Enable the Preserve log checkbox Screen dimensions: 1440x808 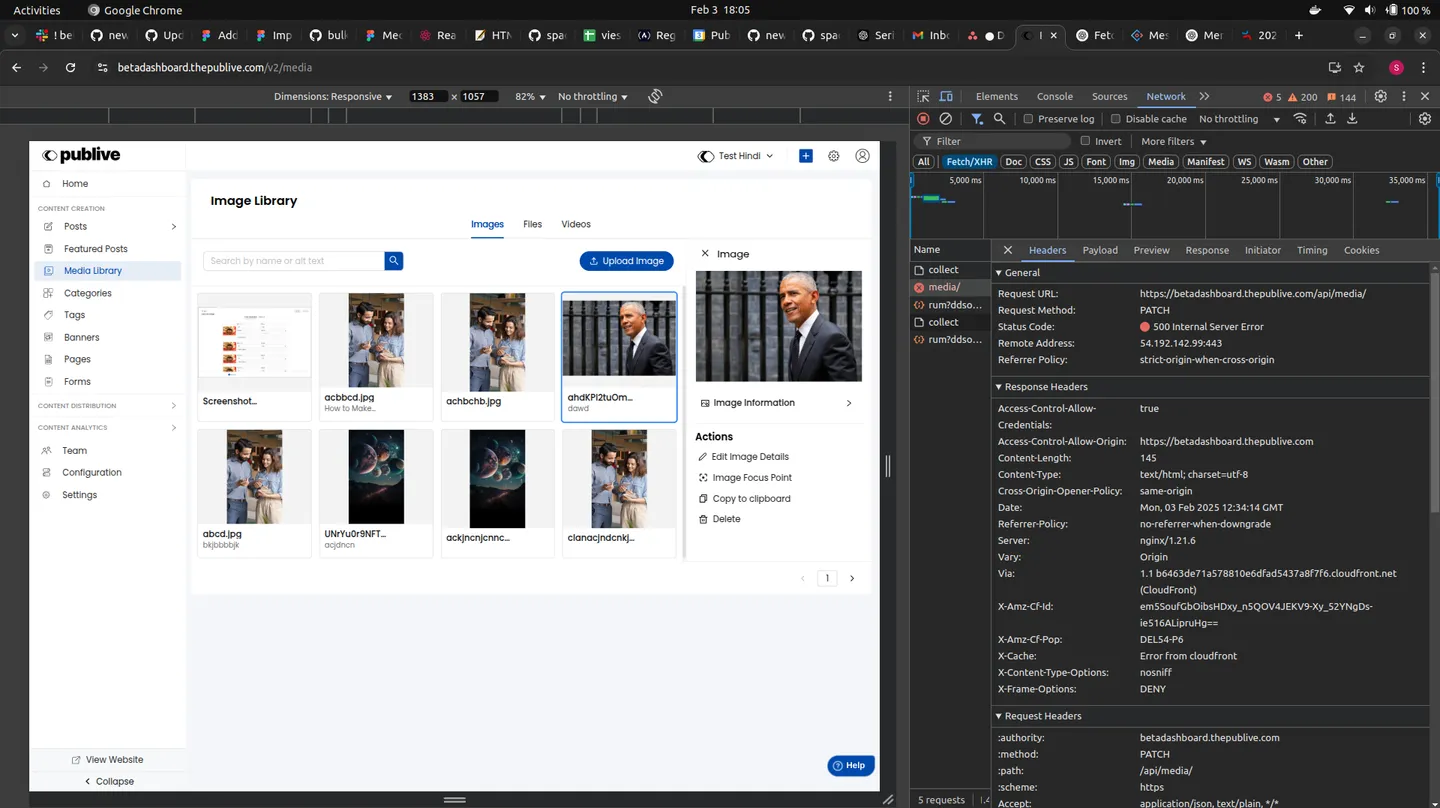(x=1028, y=119)
